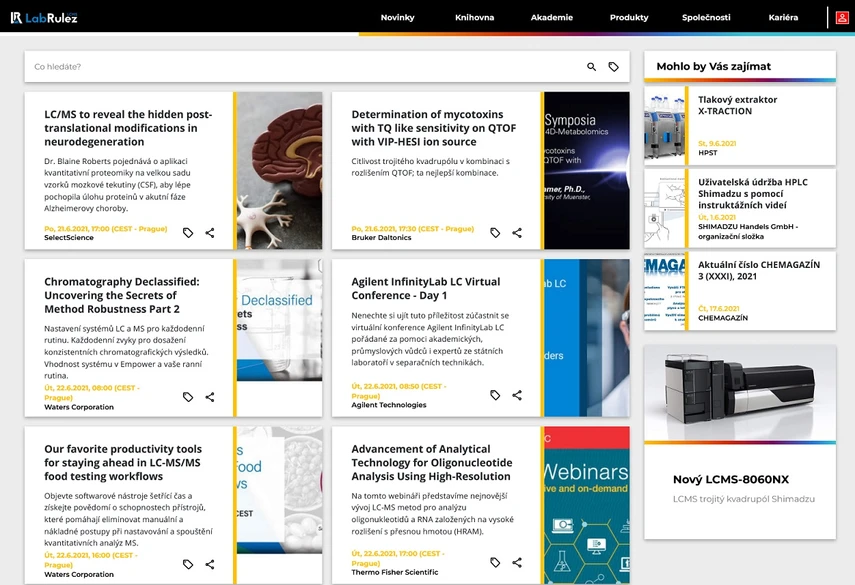Click 'LCMS trojitý kvadrupól Shimadzu' subtitle
Viewport: 855px width, 585px height.
pos(744,499)
